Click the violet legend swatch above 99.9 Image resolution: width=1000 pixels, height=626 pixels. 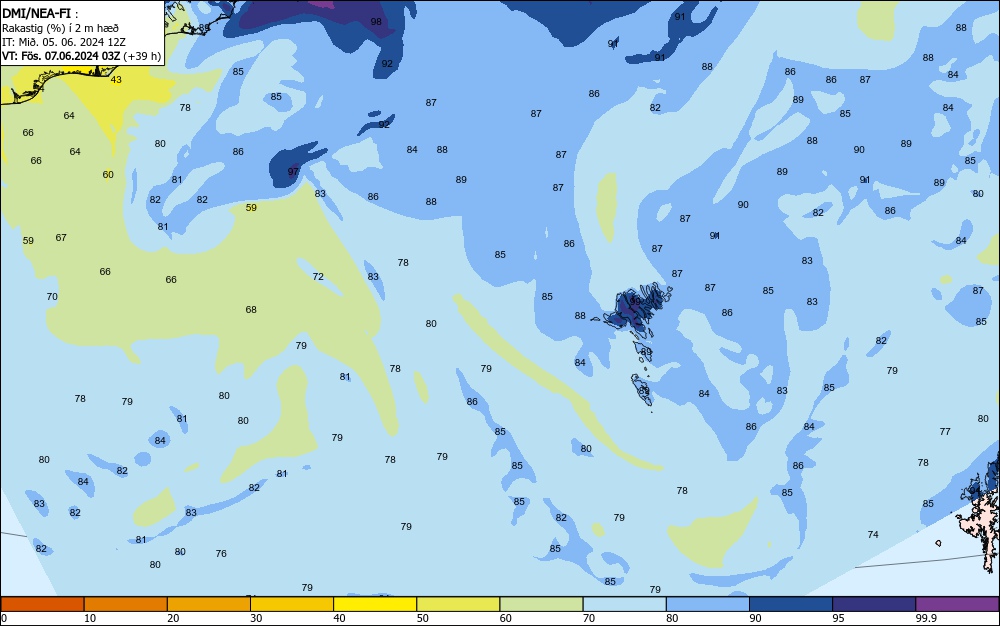tap(957, 604)
